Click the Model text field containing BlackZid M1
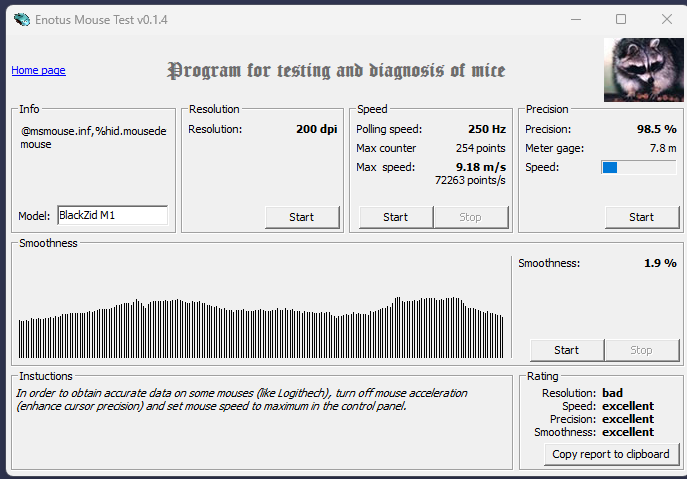This screenshot has width=687, height=479. tap(112, 215)
